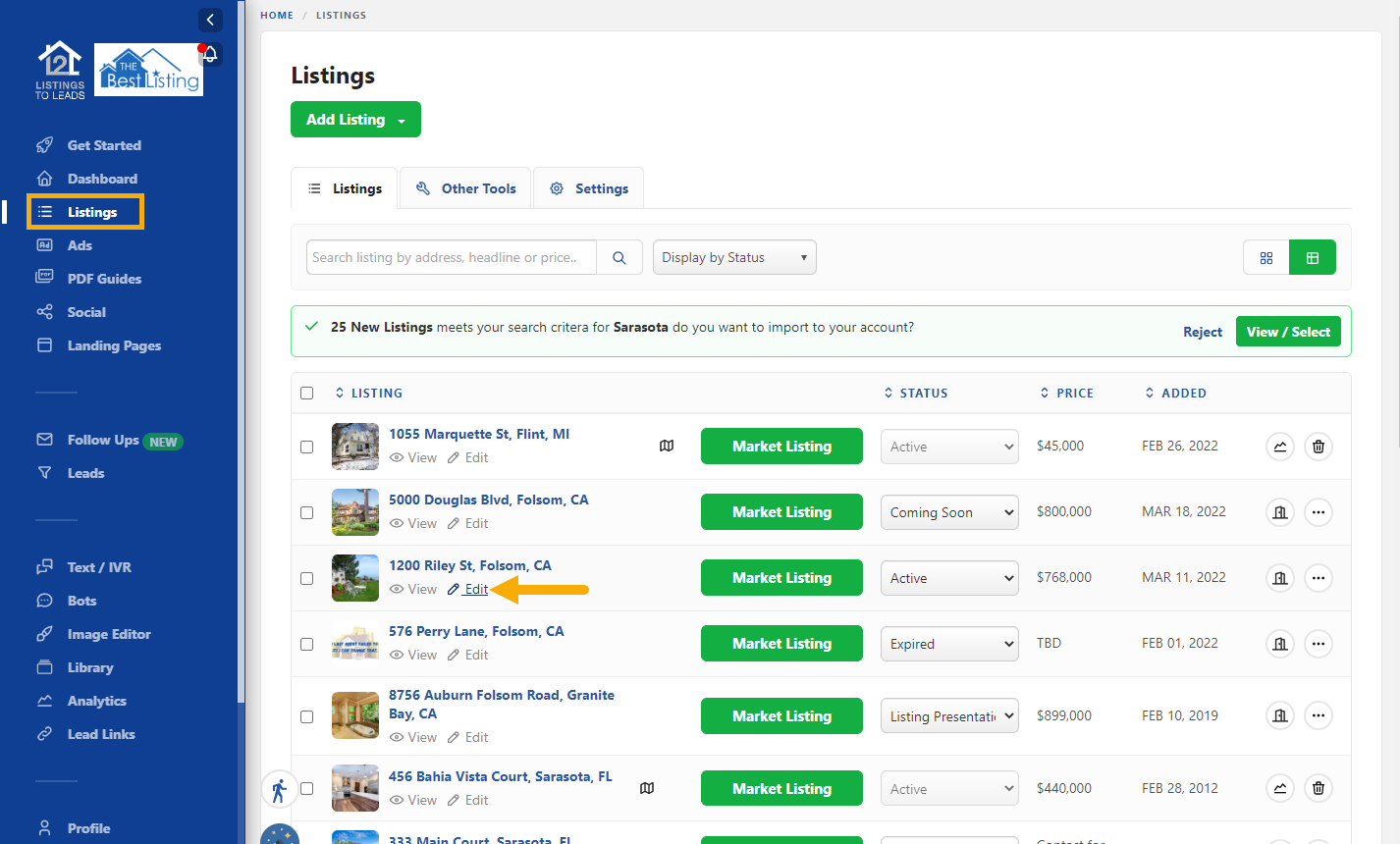Image resolution: width=1400 pixels, height=844 pixels.
Task: Click the notification bell icon
Action: point(210,55)
